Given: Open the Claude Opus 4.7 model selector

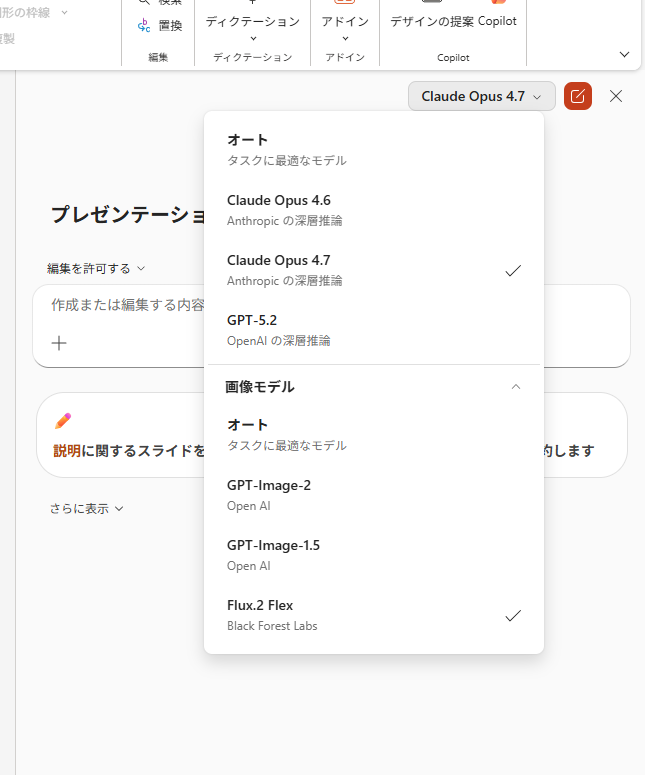Looking at the screenshot, I should [481, 96].
